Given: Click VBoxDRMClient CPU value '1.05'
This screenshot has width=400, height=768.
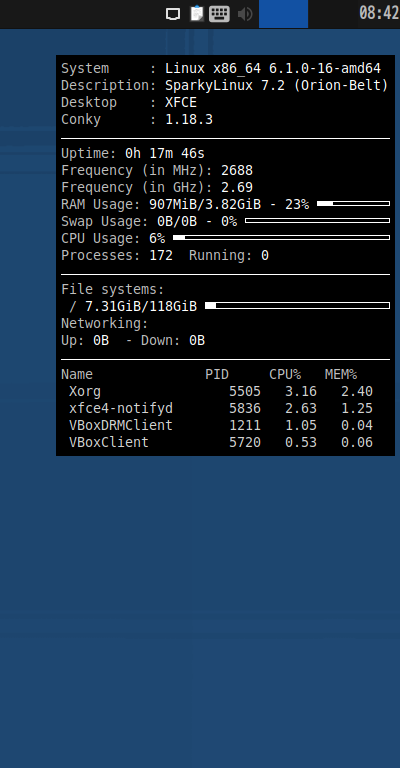Looking at the screenshot, I should click(x=301, y=425).
